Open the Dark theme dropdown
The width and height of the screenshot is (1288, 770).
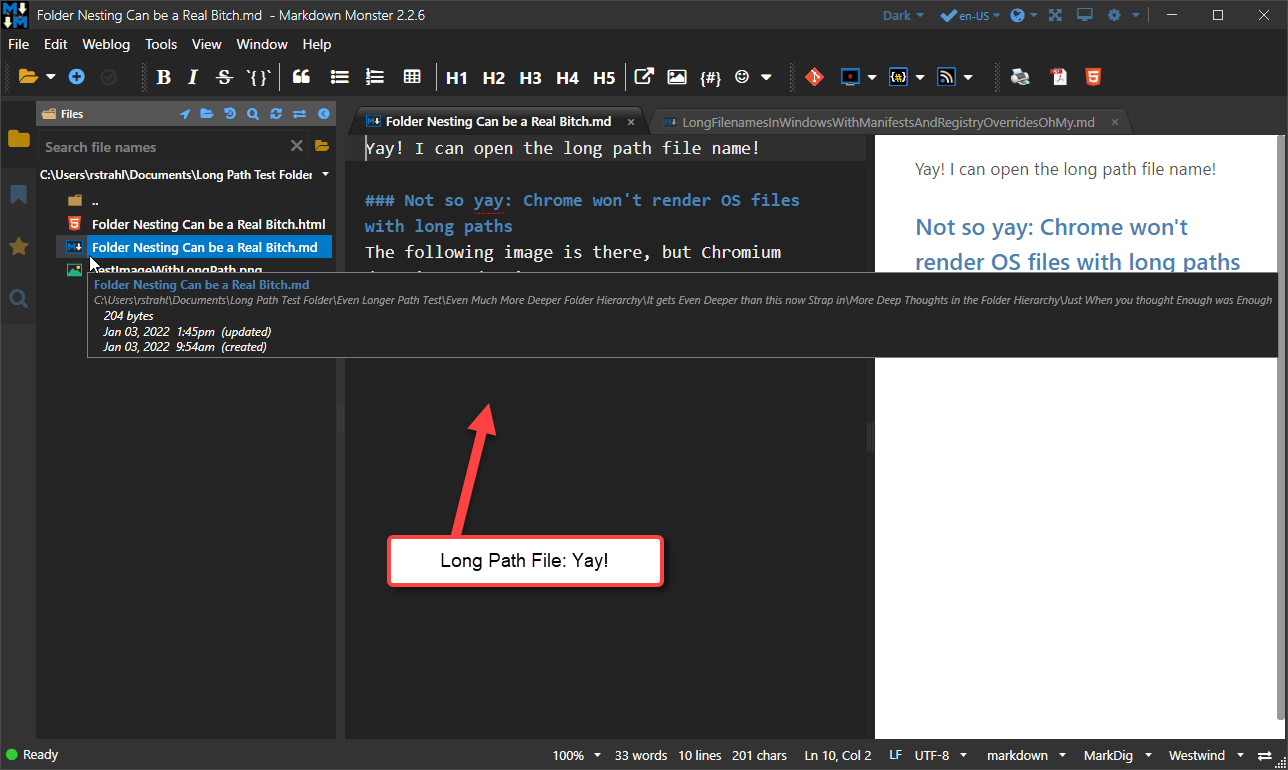pyautogui.click(x=903, y=15)
